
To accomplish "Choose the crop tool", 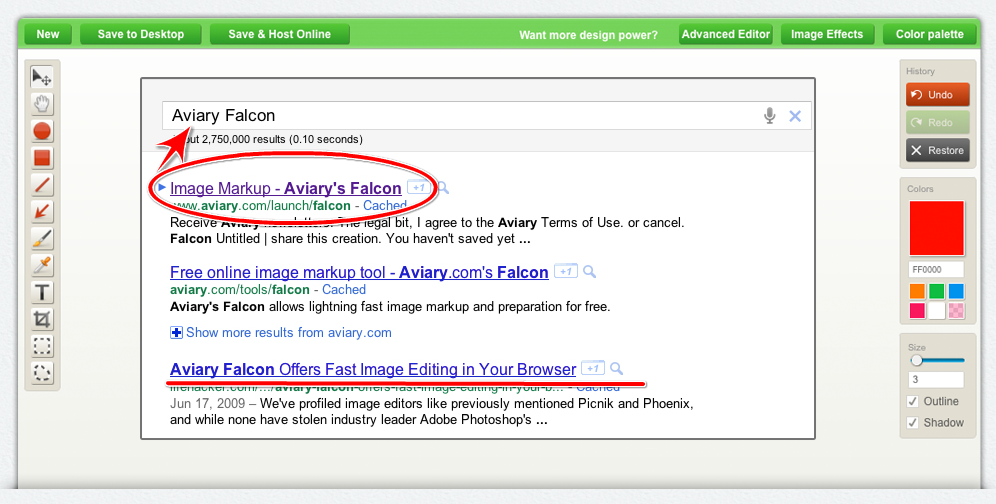I will (42, 320).
